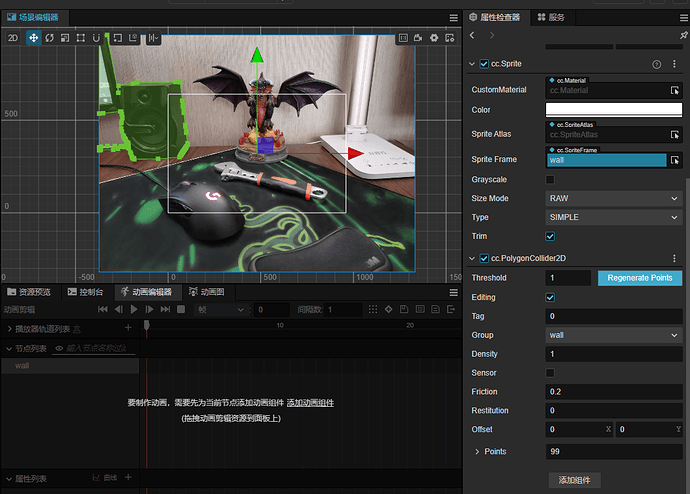This screenshot has height=494, width=690.
Task: Select the Rect transform tool
Action: tap(81, 38)
